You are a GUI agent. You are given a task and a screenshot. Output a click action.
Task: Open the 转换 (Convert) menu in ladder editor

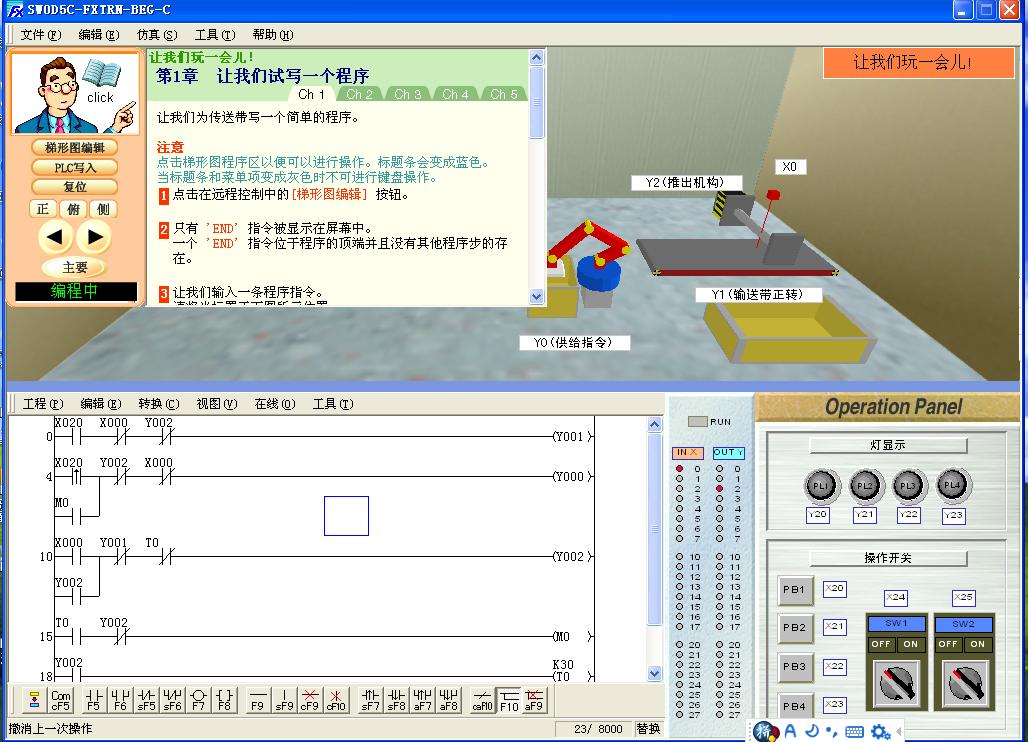[x=158, y=404]
